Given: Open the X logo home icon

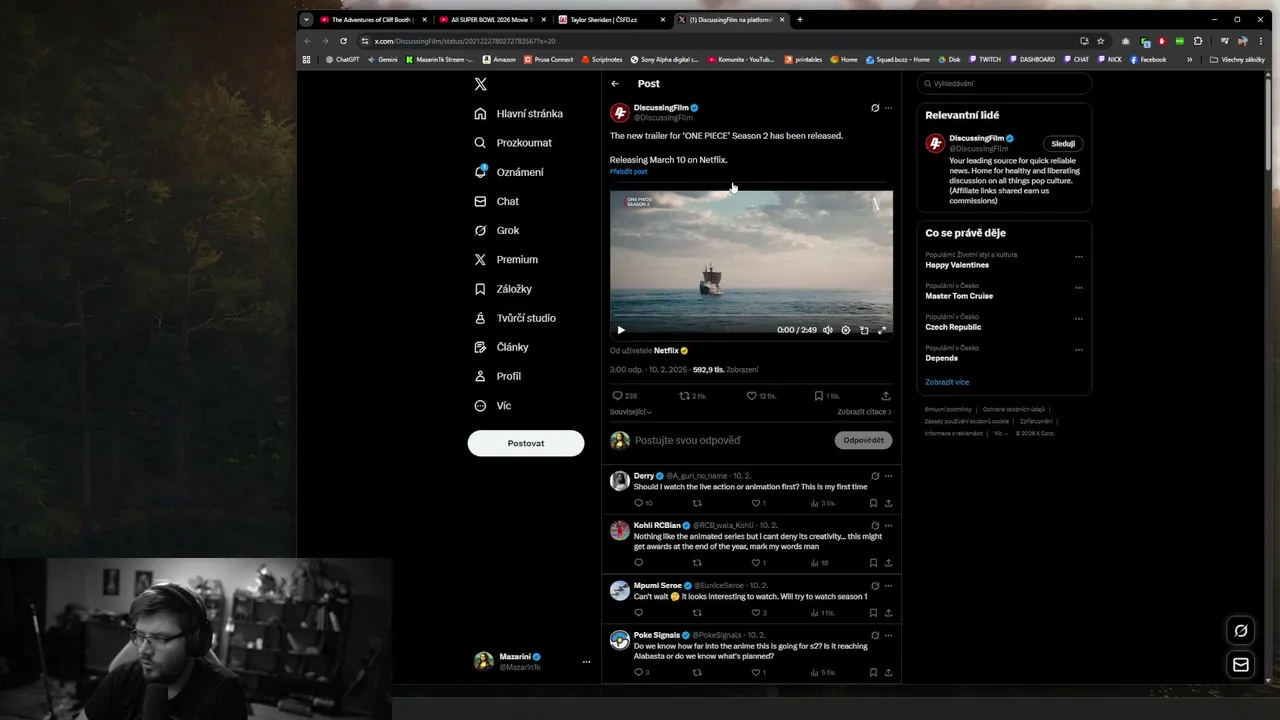Looking at the screenshot, I should [x=480, y=84].
